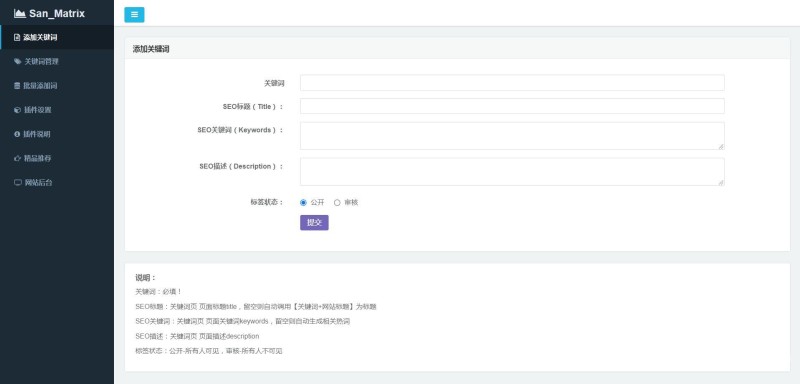
Task: Focus the SEO标题 (Title) input field
Action: coord(512,106)
